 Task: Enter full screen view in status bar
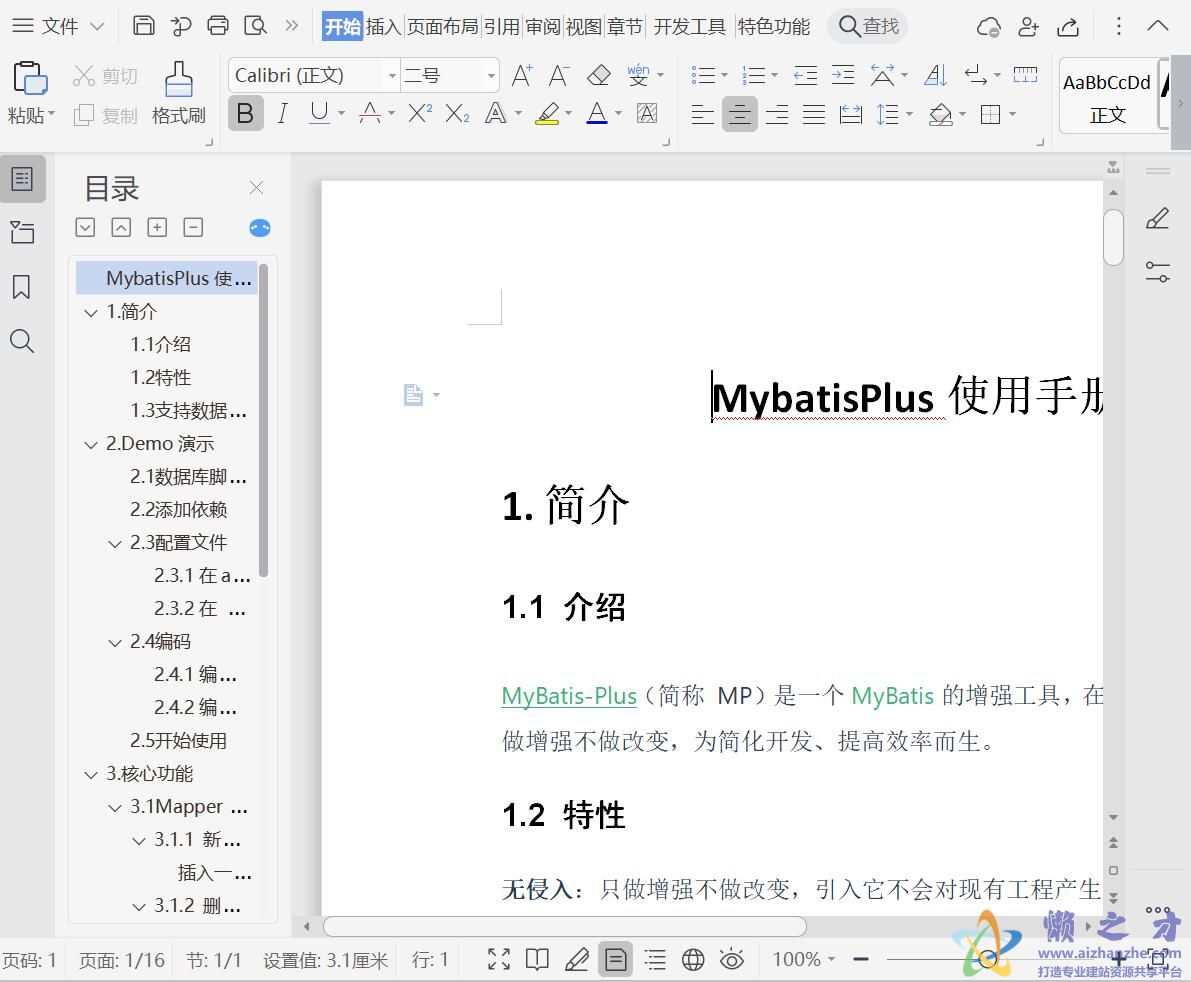[x=499, y=959]
